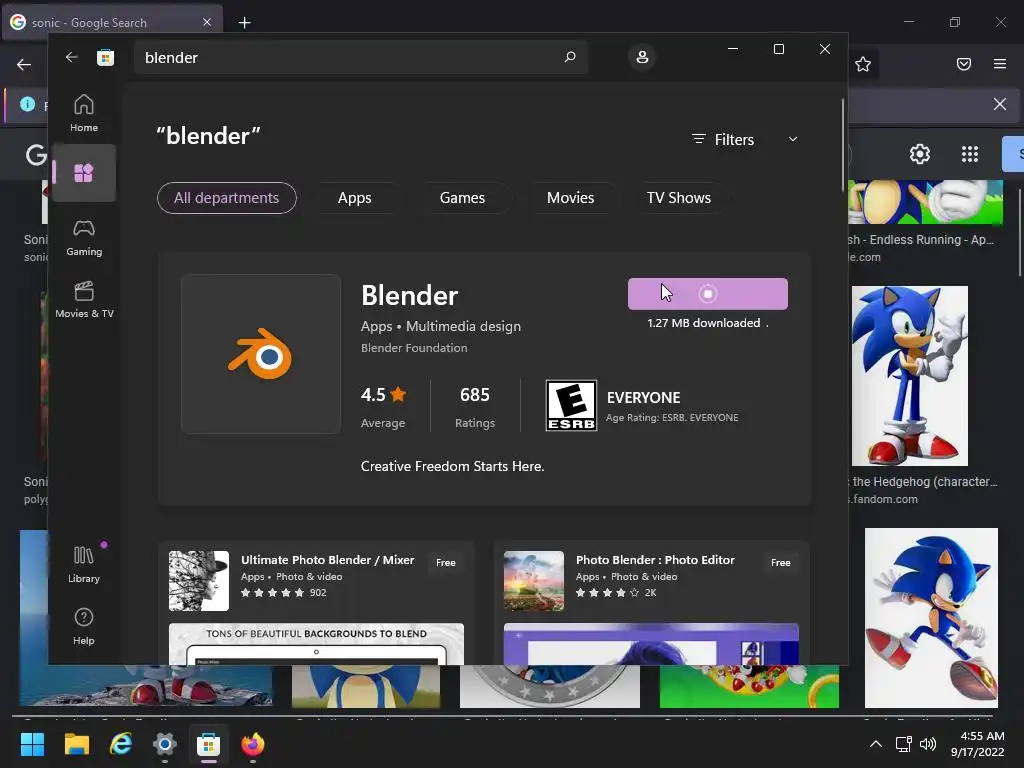The height and width of the screenshot is (768, 1024).
Task: Click the Blender app logo tile
Action: [x=261, y=354]
